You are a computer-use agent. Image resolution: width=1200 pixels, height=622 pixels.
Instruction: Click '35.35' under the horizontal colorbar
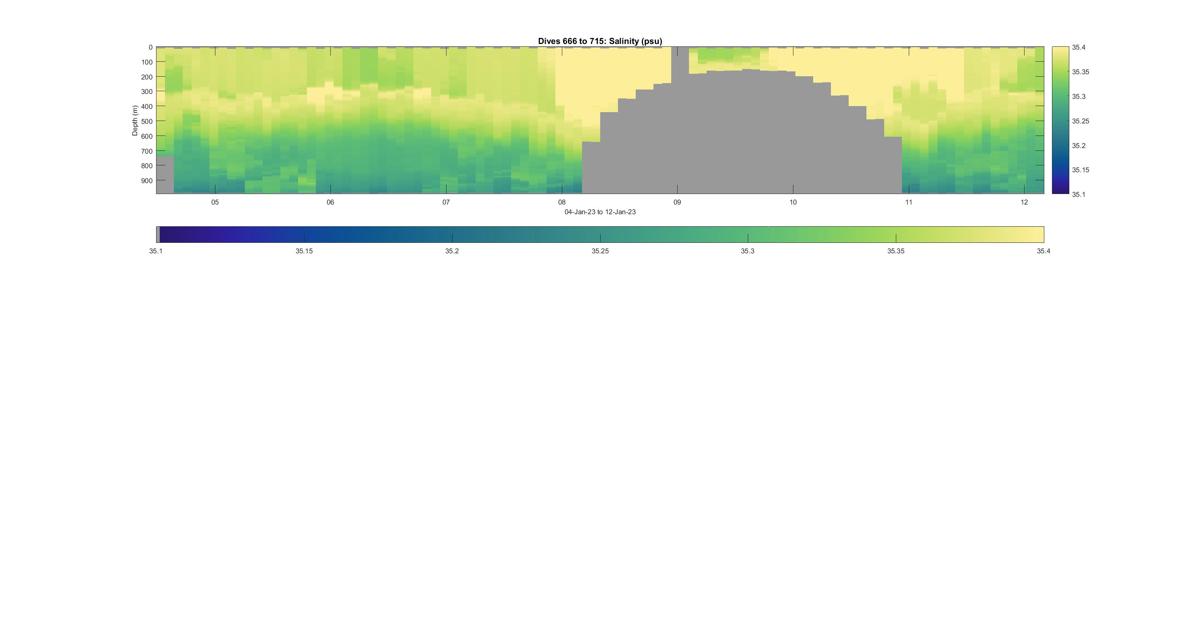(x=896, y=251)
